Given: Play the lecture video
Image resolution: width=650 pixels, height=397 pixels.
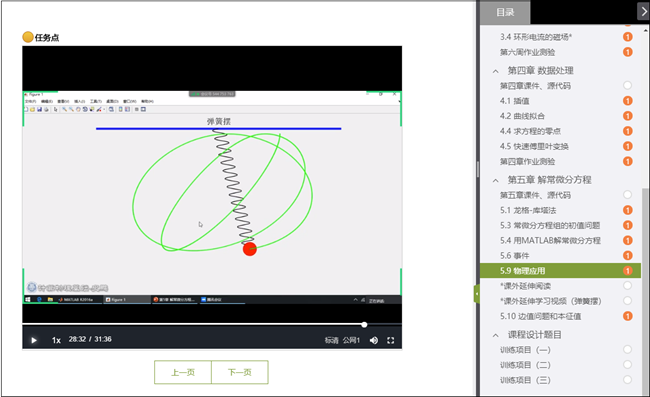Looking at the screenshot, I should (34, 340).
